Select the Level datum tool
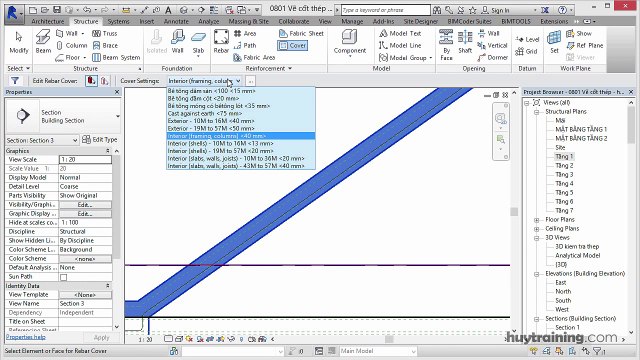The image size is (640, 360). pyautogui.click(x=527, y=39)
